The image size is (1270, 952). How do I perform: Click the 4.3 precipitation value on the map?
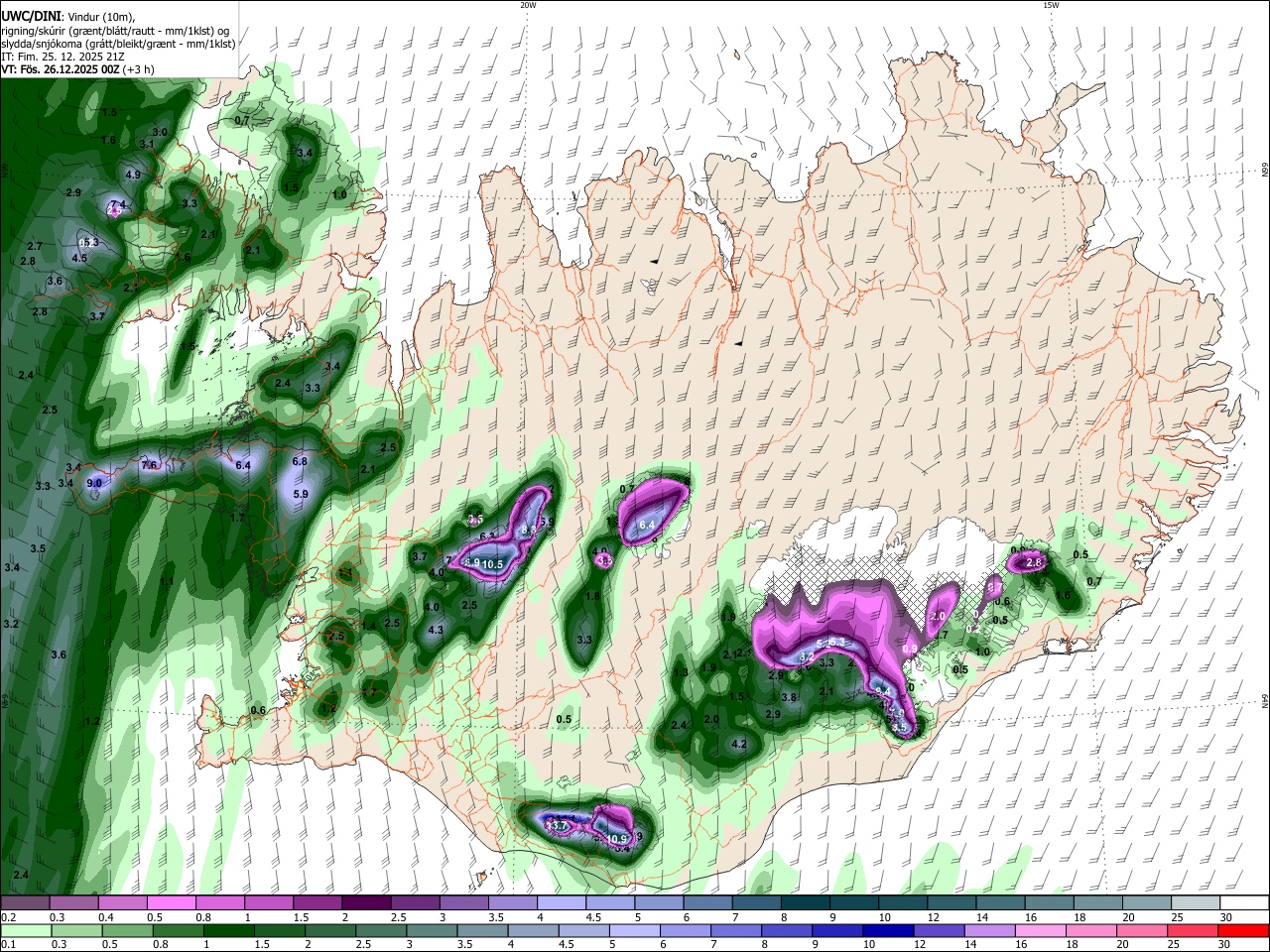tap(436, 630)
